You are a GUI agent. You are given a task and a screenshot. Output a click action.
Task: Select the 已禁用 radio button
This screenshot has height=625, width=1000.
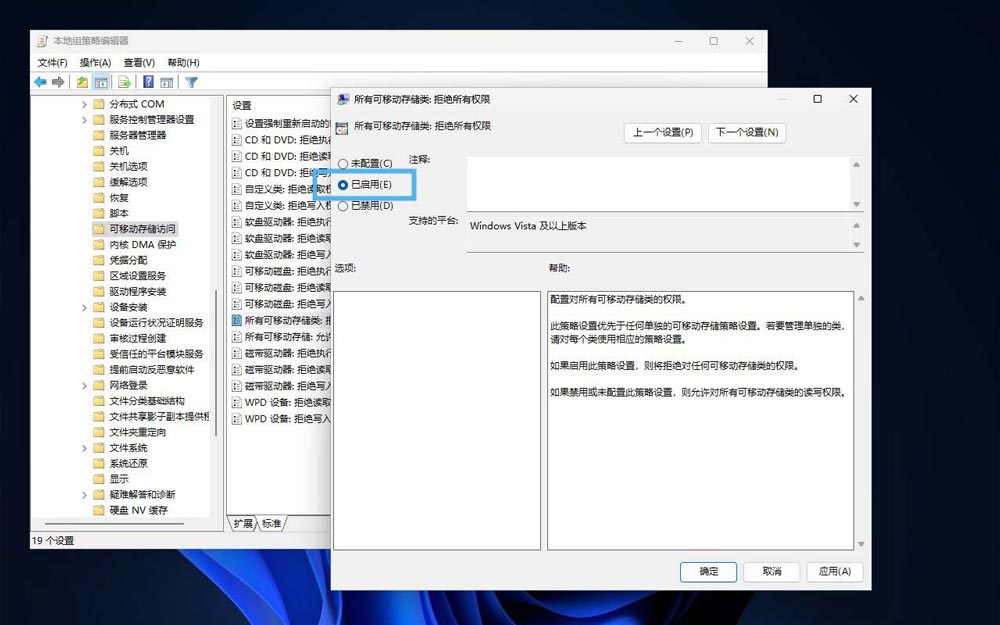[x=344, y=206]
